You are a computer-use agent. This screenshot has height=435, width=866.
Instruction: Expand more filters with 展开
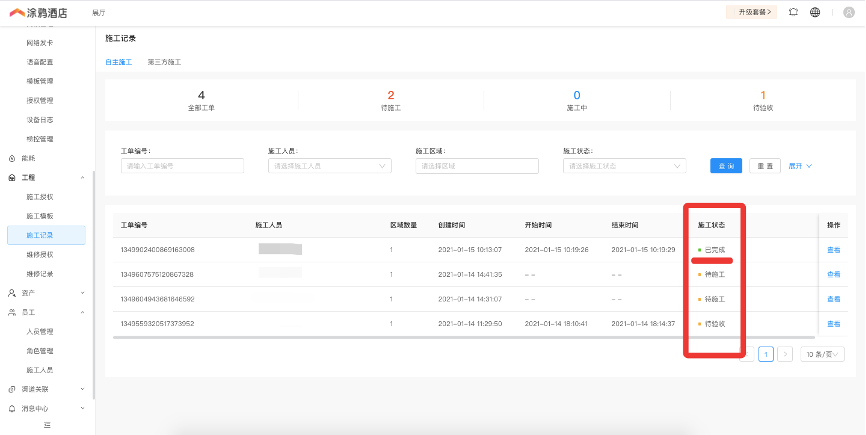[800, 166]
